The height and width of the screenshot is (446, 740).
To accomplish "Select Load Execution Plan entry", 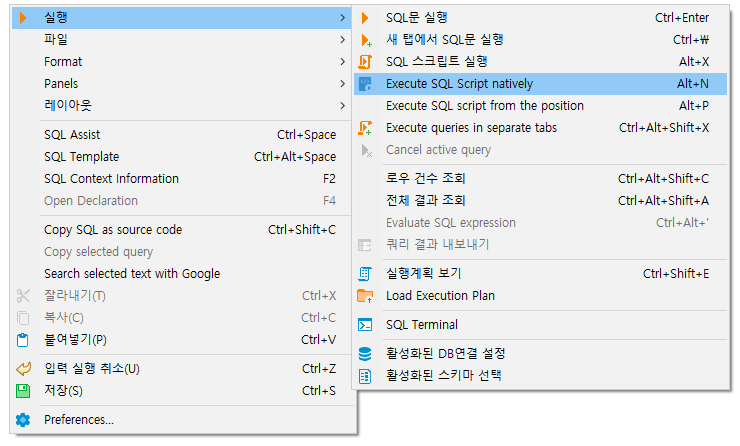I will 540,296.
